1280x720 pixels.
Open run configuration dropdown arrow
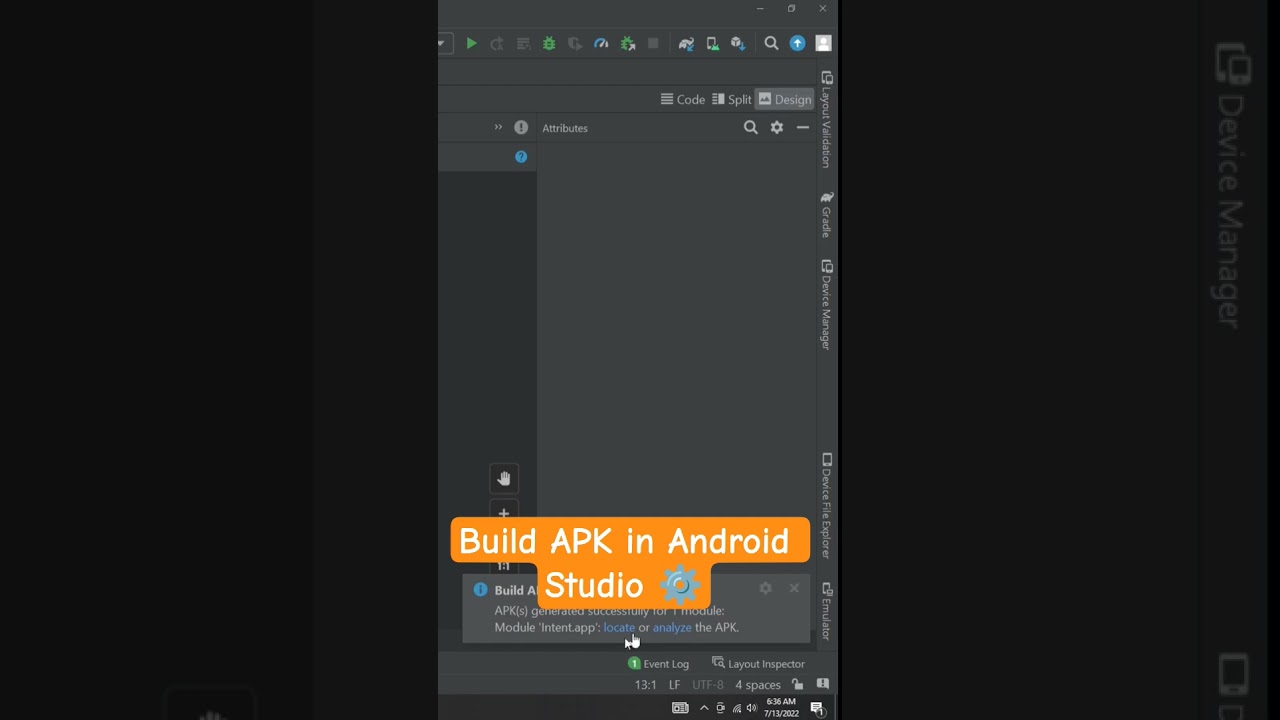[441, 44]
